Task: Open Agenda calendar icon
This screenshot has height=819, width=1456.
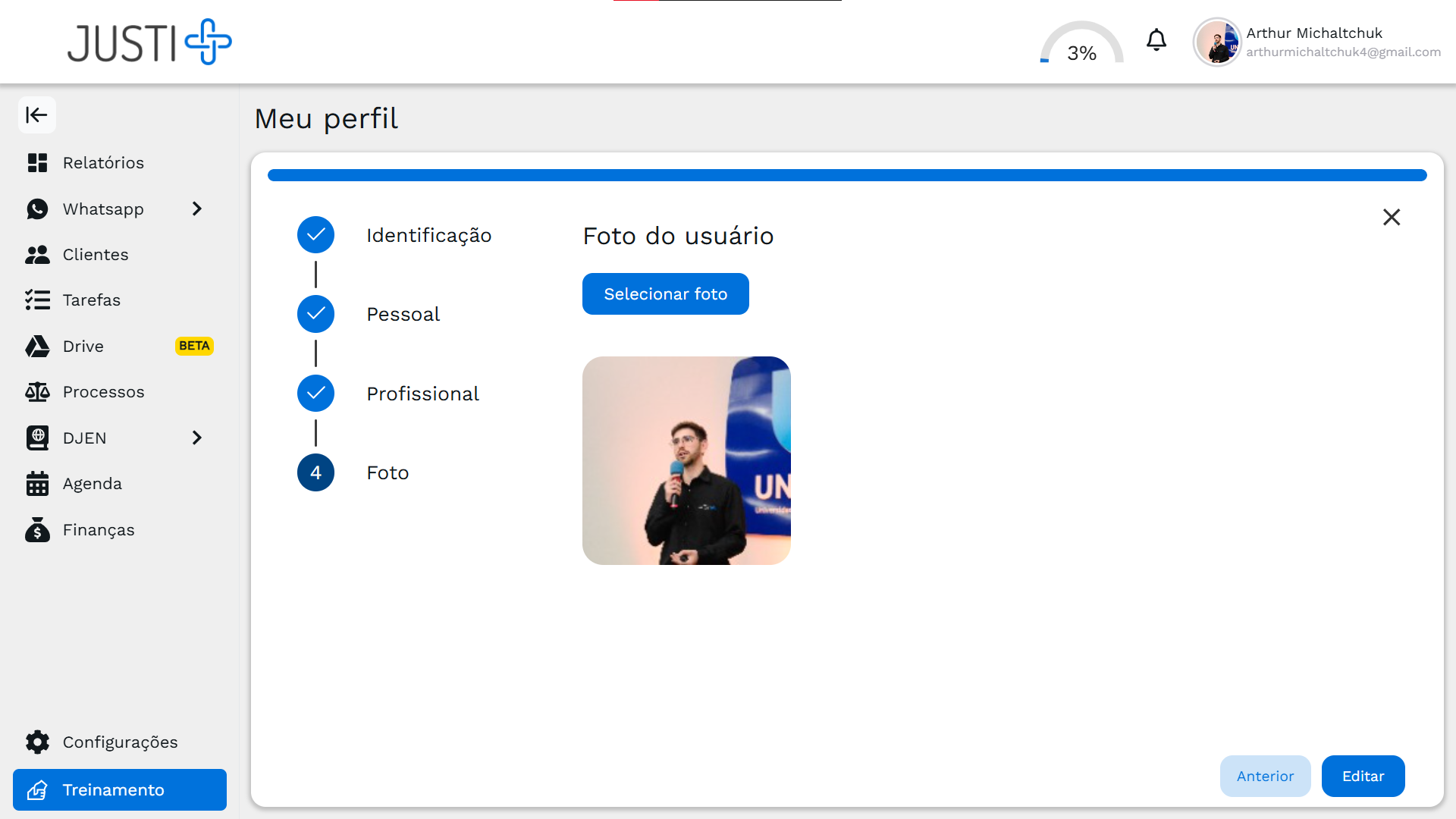Action: tap(37, 484)
